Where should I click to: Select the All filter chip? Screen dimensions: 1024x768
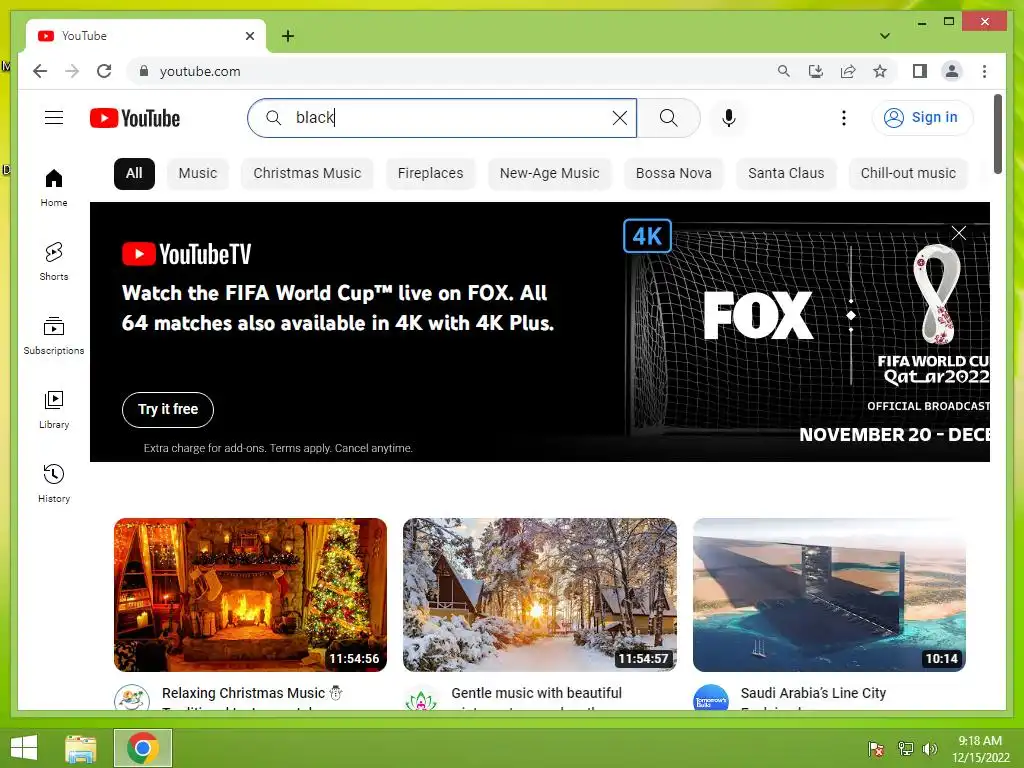point(134,174)
